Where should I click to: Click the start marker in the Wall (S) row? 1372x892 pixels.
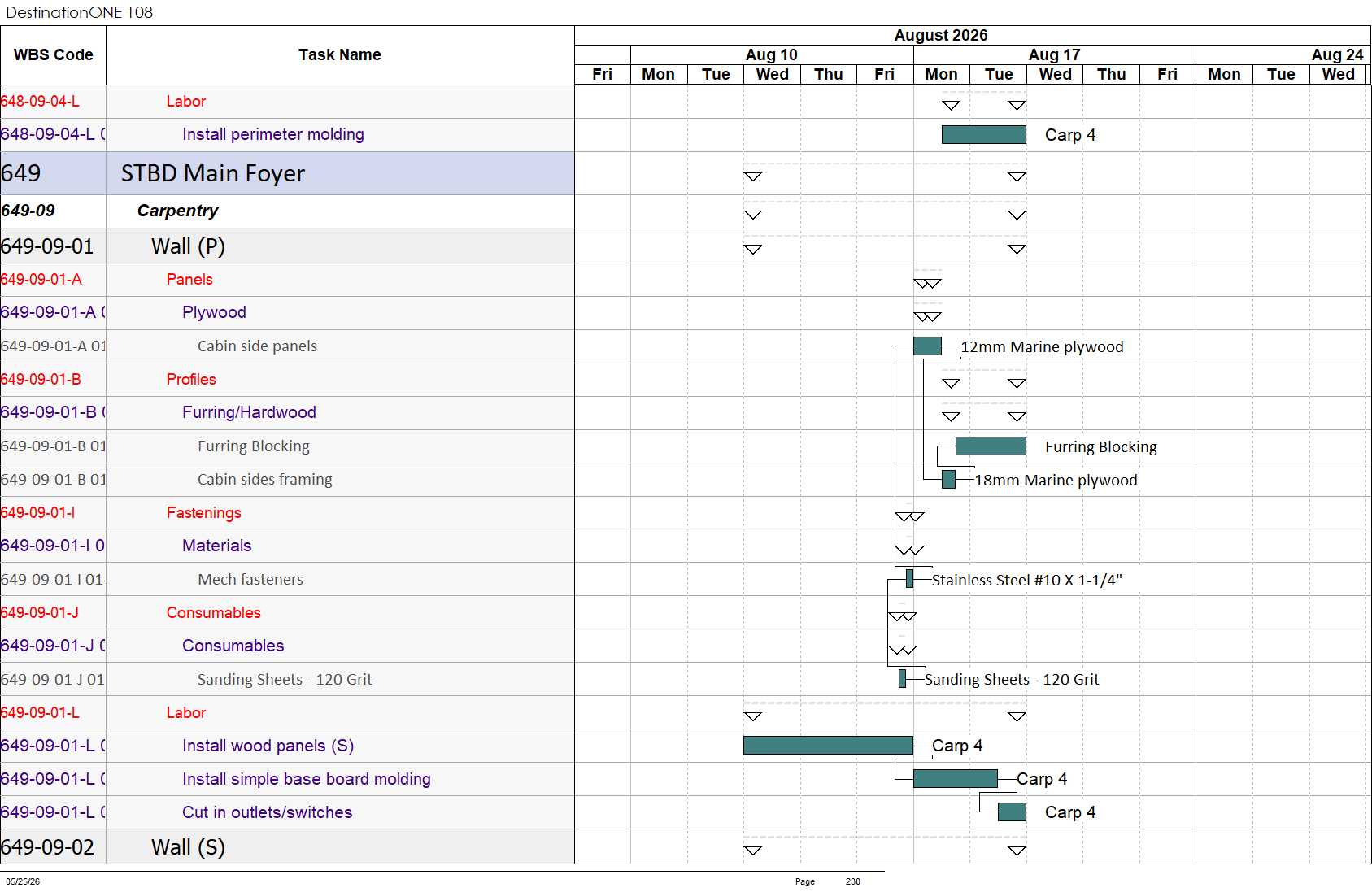pyautogui.click(x=753, y=851)
